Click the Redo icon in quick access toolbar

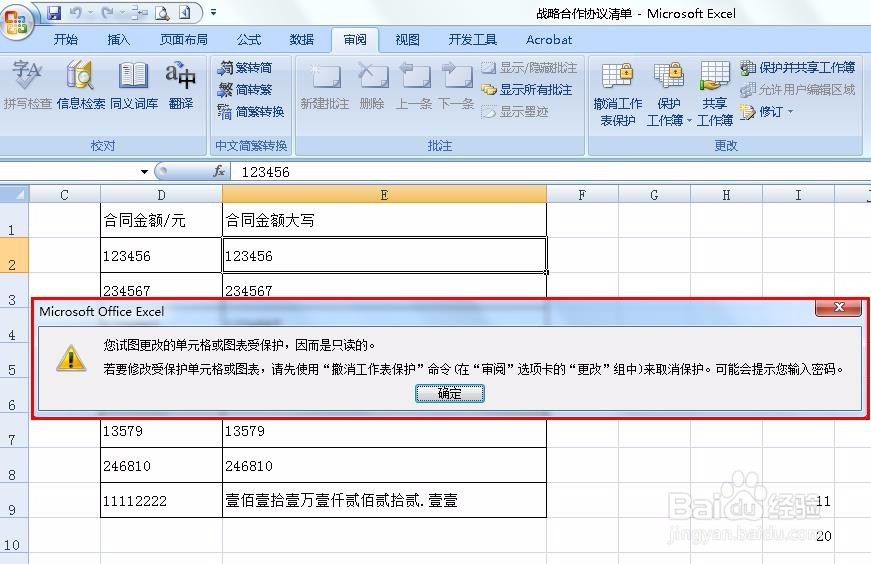click(108, 12)
